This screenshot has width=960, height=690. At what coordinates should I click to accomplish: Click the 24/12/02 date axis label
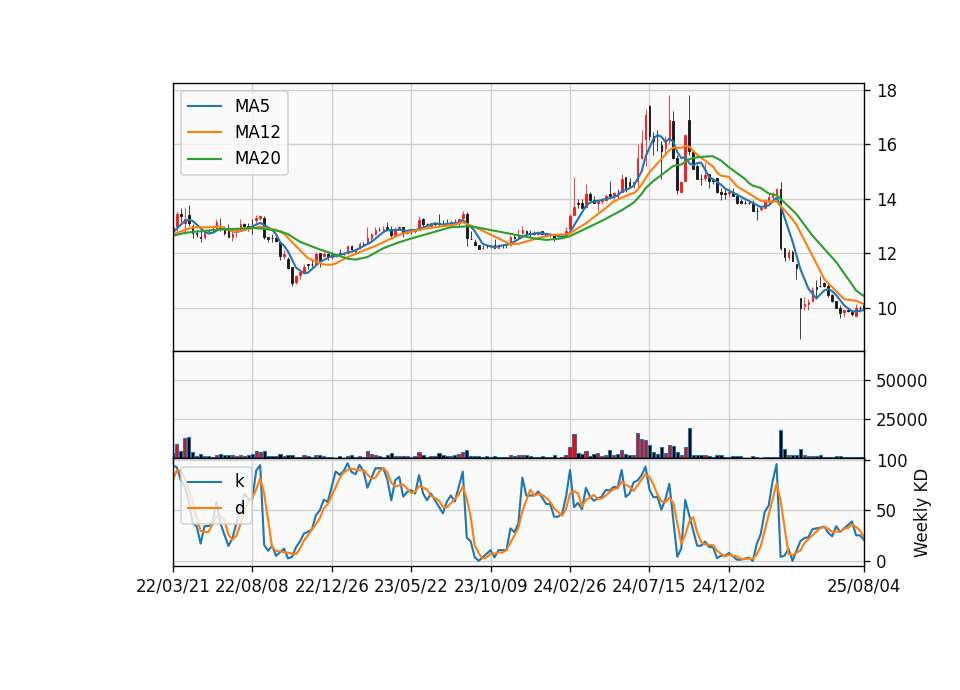point(729,586)
